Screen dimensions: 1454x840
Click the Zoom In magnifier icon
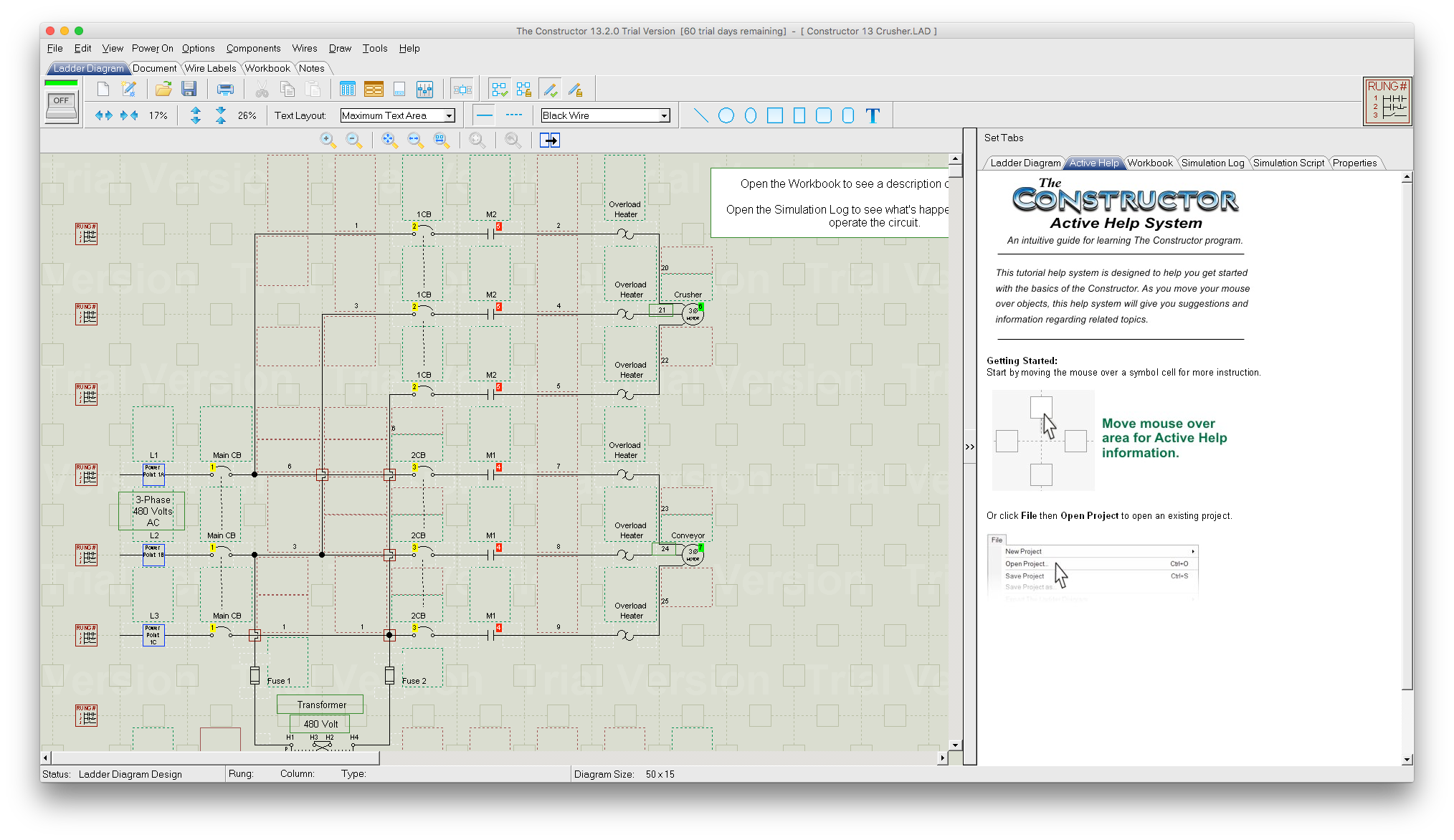coord(329,140)
